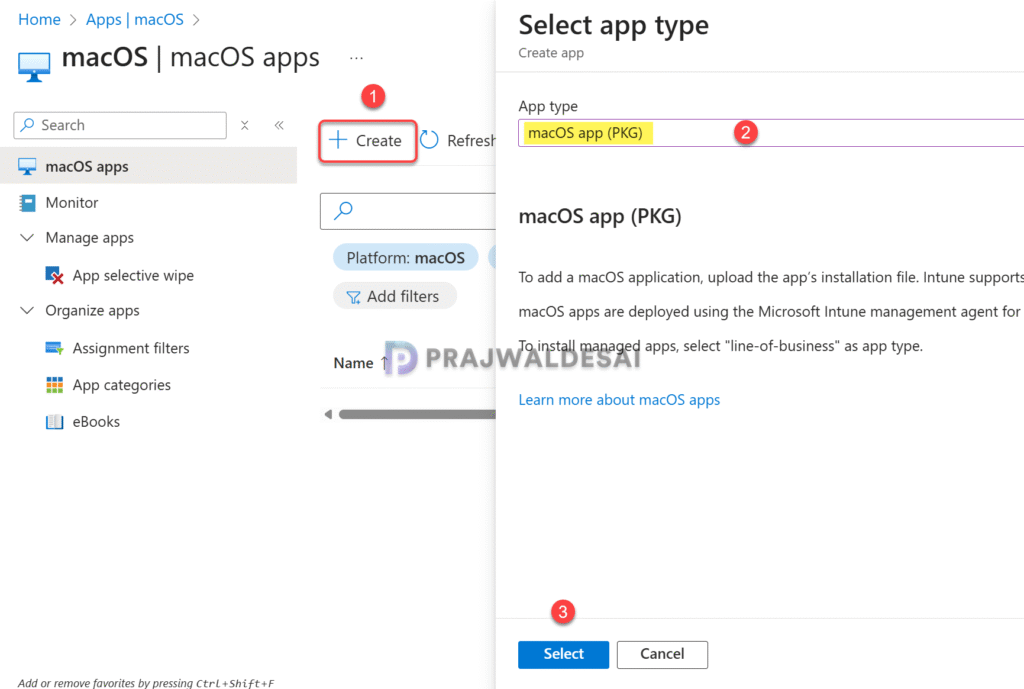
Task: Click the Platform: macOS filter pill
Action: tap(406, 257)
